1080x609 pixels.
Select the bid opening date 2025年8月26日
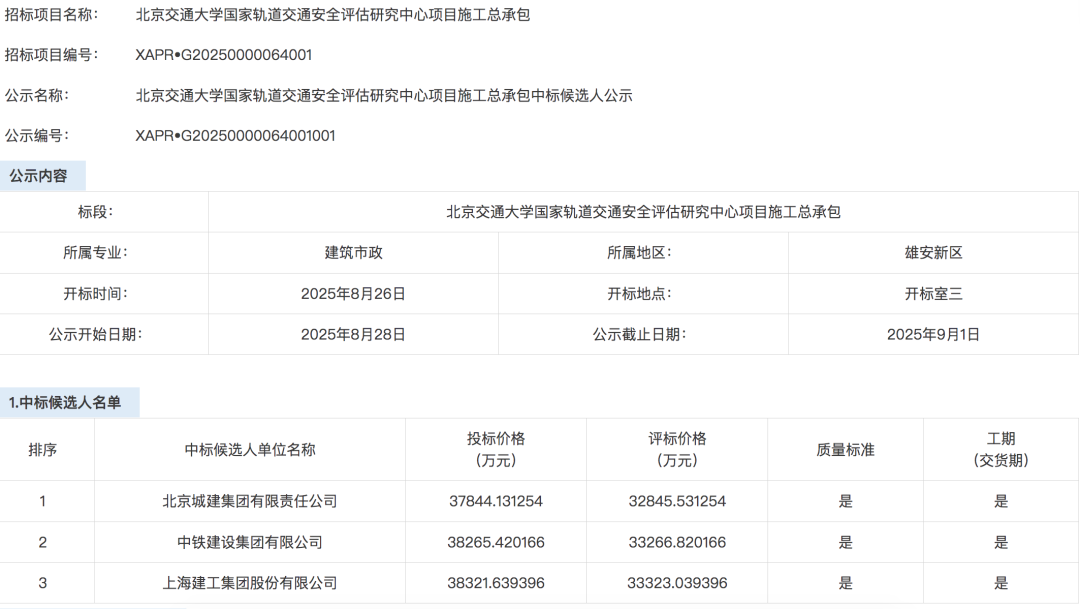click(x=353, y=293)
